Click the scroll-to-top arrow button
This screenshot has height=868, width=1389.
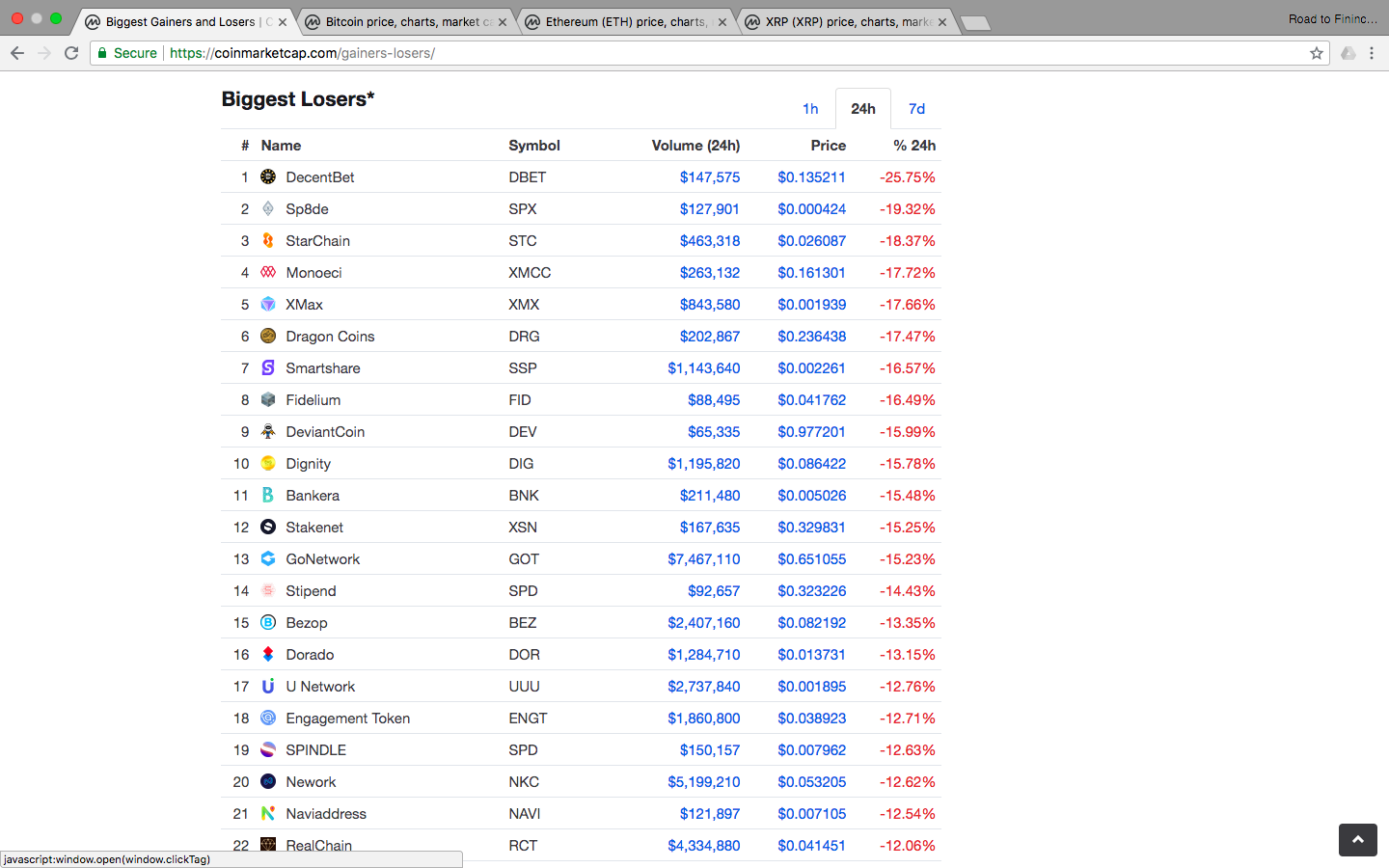(x=1358, y=840)
